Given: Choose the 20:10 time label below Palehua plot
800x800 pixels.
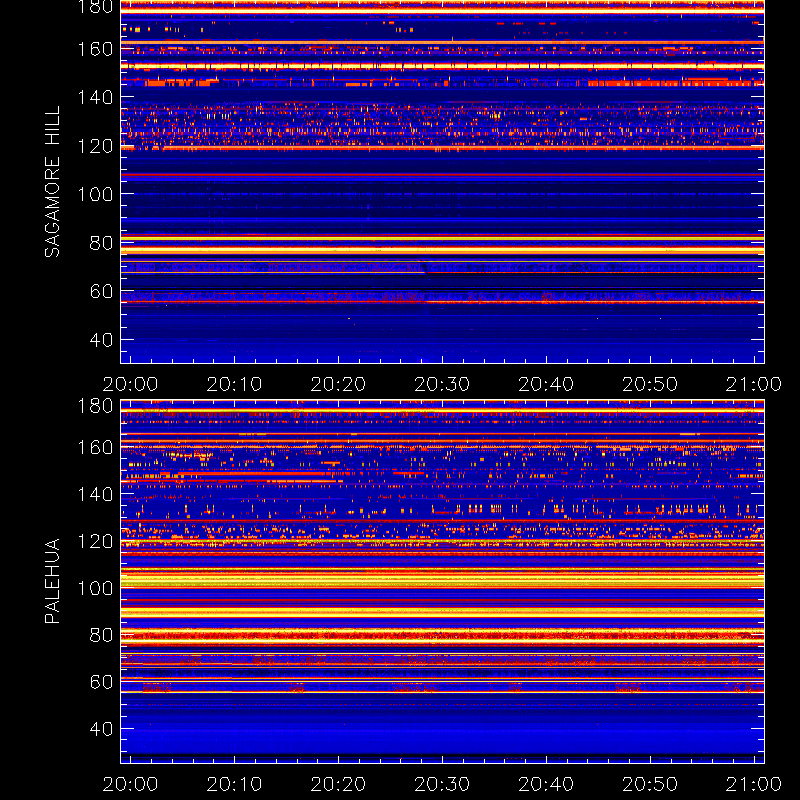Looking at the screenshot, I should tap(234, 784).
